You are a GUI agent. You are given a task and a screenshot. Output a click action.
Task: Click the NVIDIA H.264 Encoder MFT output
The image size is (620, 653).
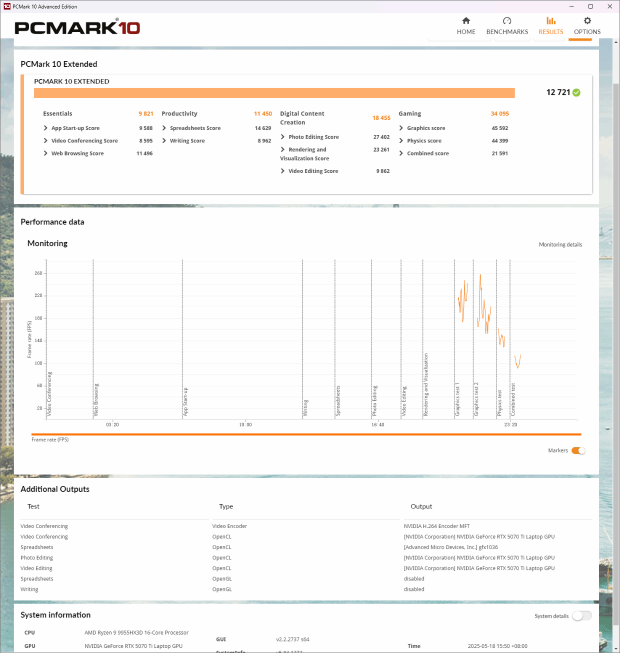[x=436, y=526]
